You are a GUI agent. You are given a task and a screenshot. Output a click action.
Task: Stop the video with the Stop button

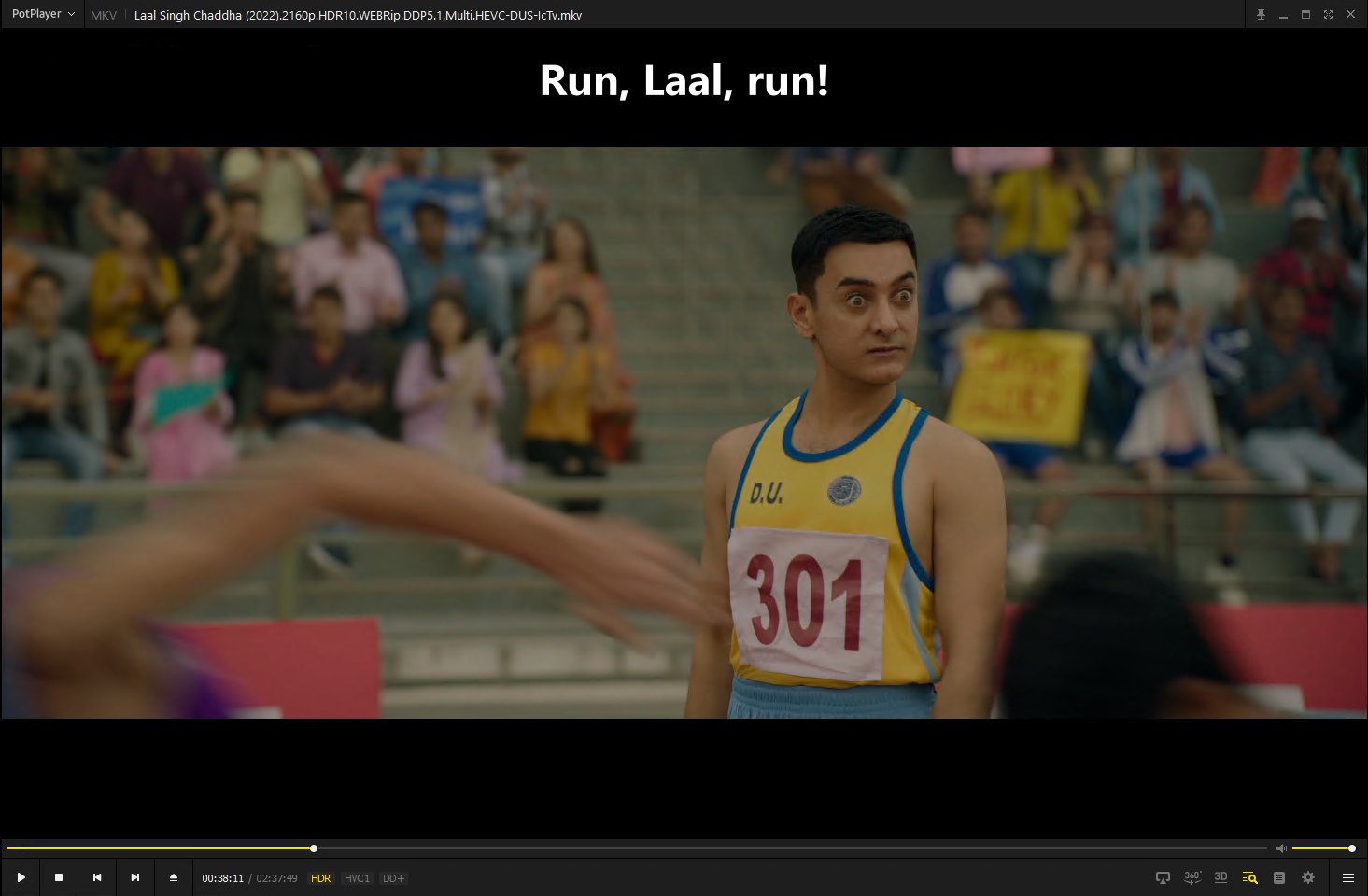[x=59, y=877]
